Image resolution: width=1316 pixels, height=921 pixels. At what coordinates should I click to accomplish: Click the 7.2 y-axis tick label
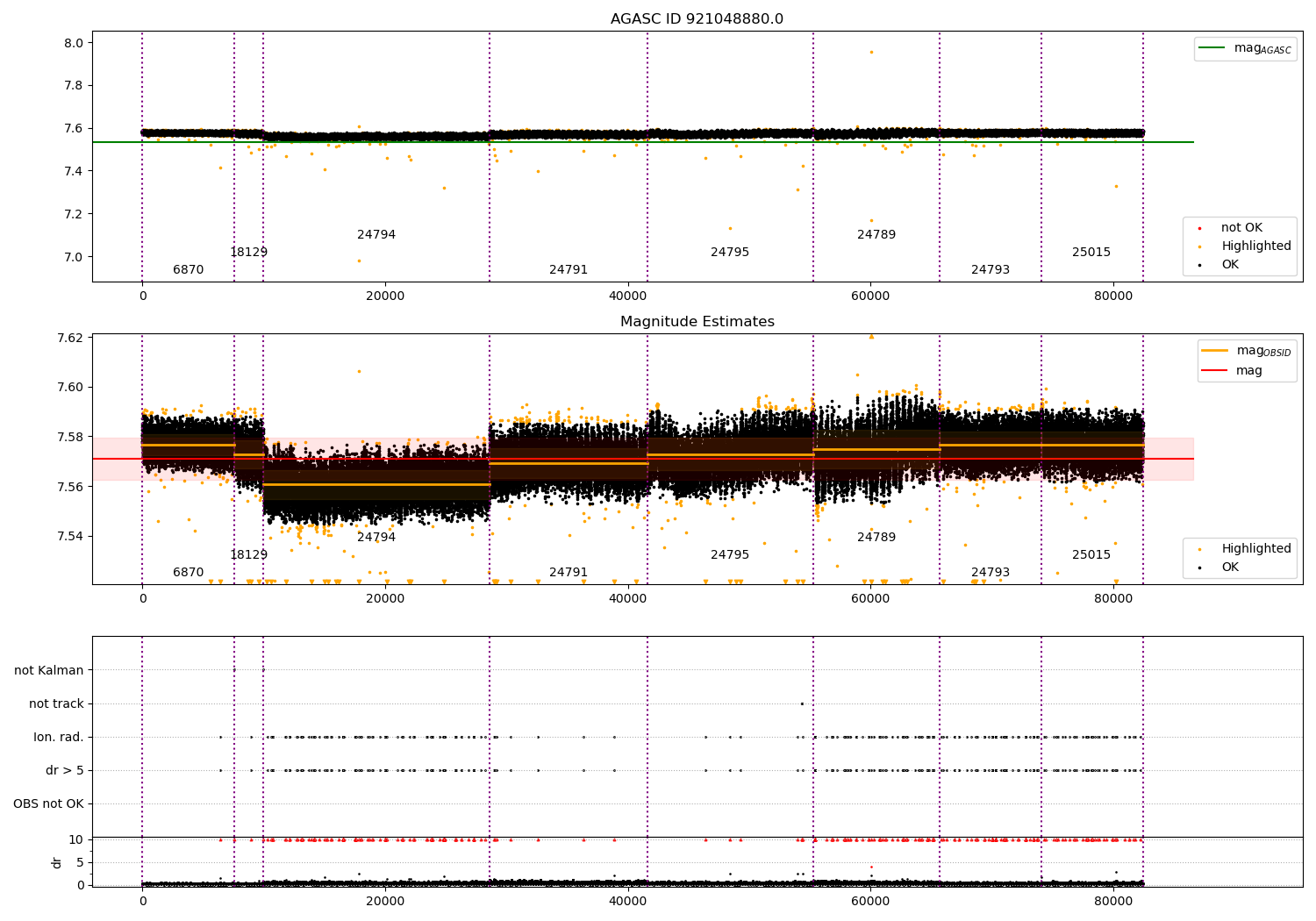74,214
